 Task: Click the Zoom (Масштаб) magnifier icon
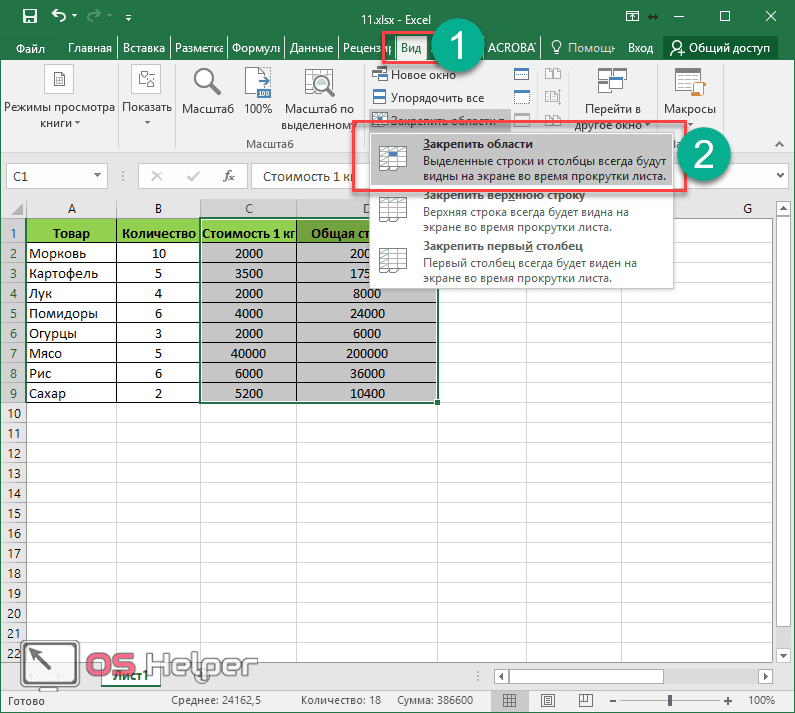207,82
